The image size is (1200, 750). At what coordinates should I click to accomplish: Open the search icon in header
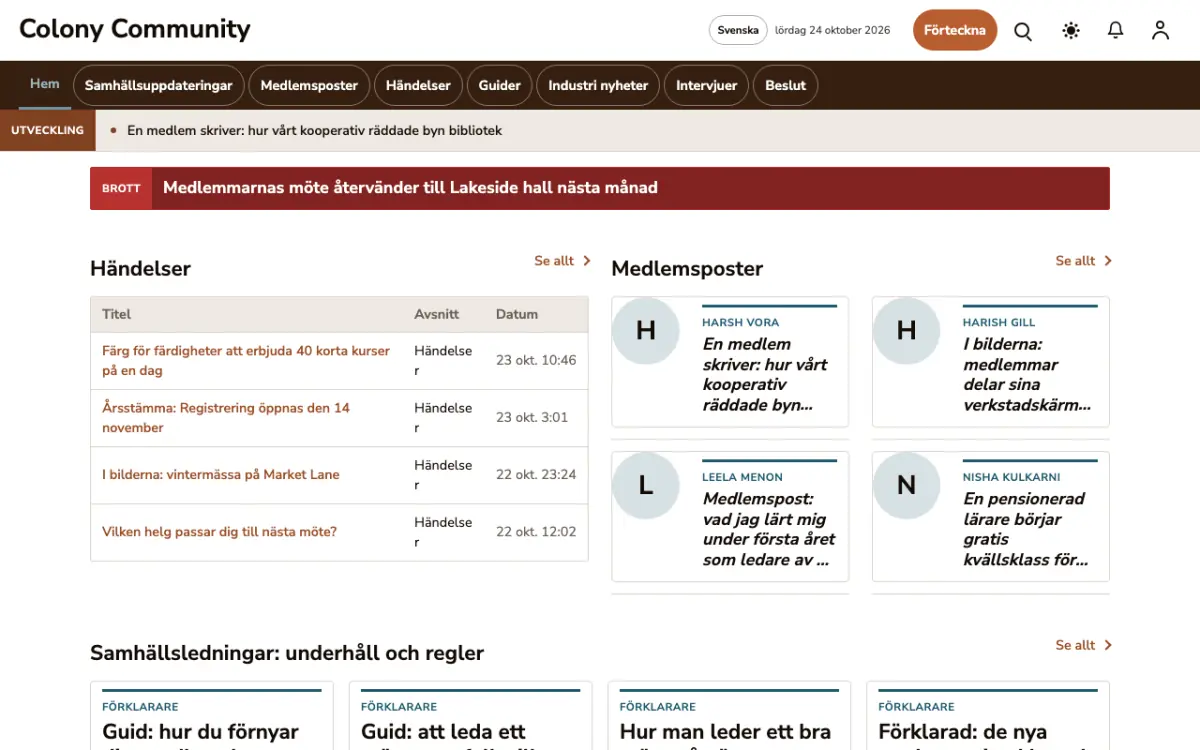tap(1023, 31)
